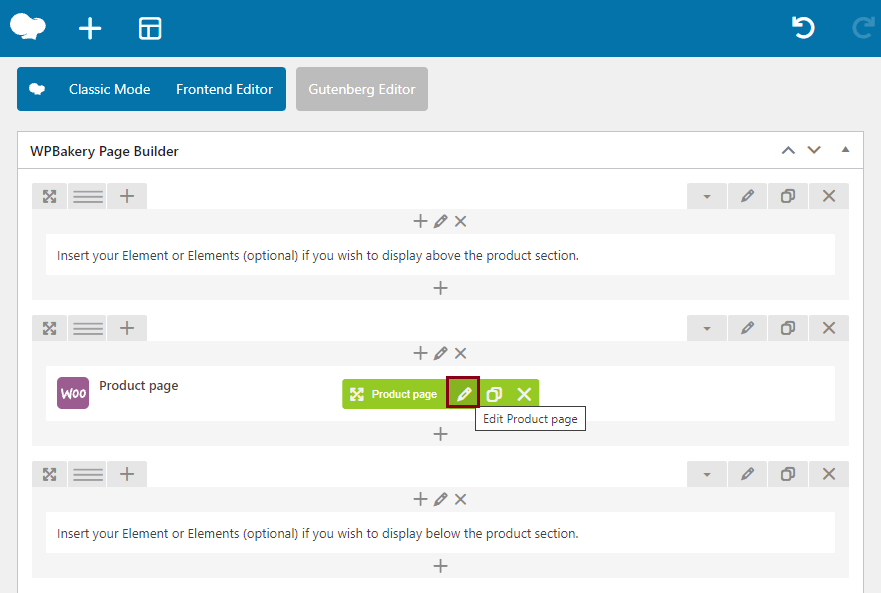Move WPBakery panel down with chevron
This screenshot has width=881, height=593.
[x=814, y=150]
